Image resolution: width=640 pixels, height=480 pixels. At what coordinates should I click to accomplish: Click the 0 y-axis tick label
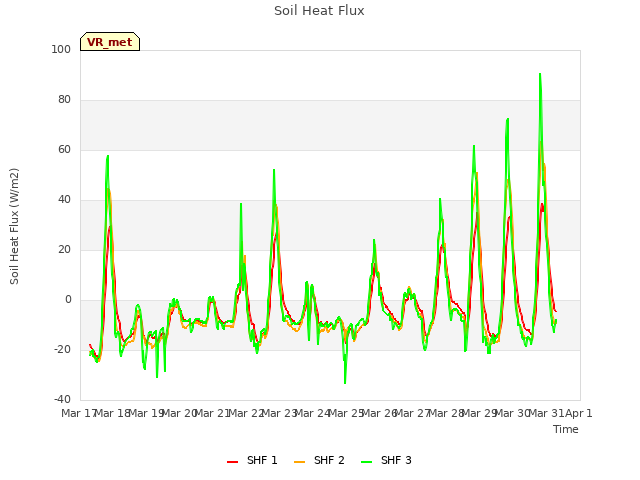pyautogui.click(x=68, y=300)
